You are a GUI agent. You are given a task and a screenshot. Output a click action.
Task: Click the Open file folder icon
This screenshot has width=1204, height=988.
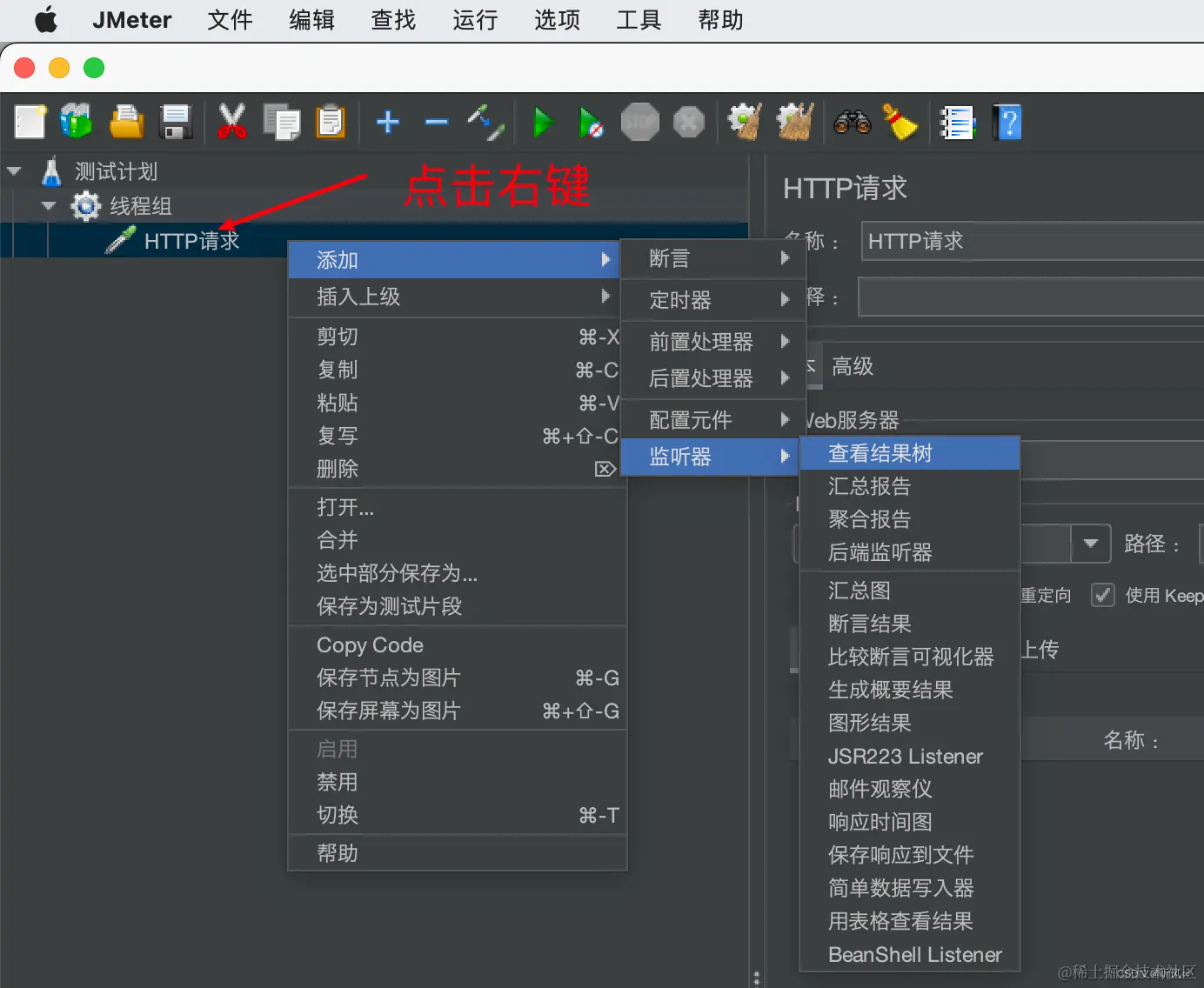coord(126,122)
